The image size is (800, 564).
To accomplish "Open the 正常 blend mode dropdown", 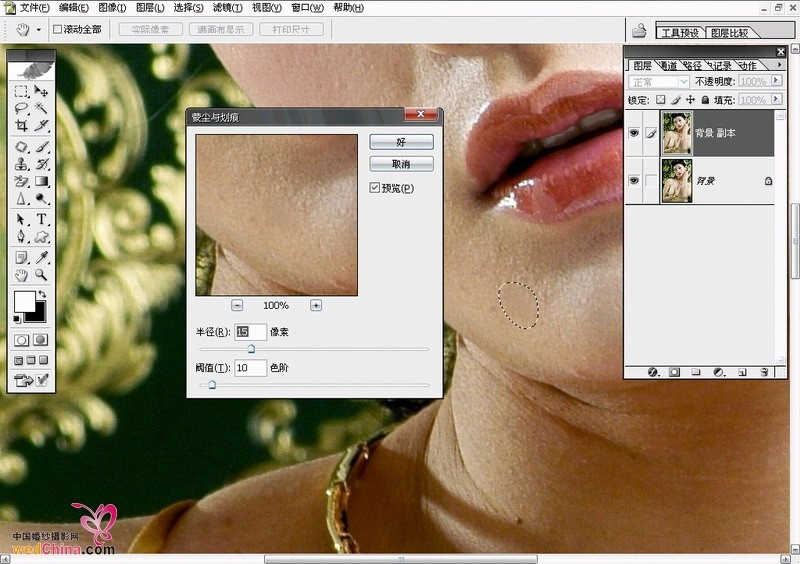I will pos(659,82).
